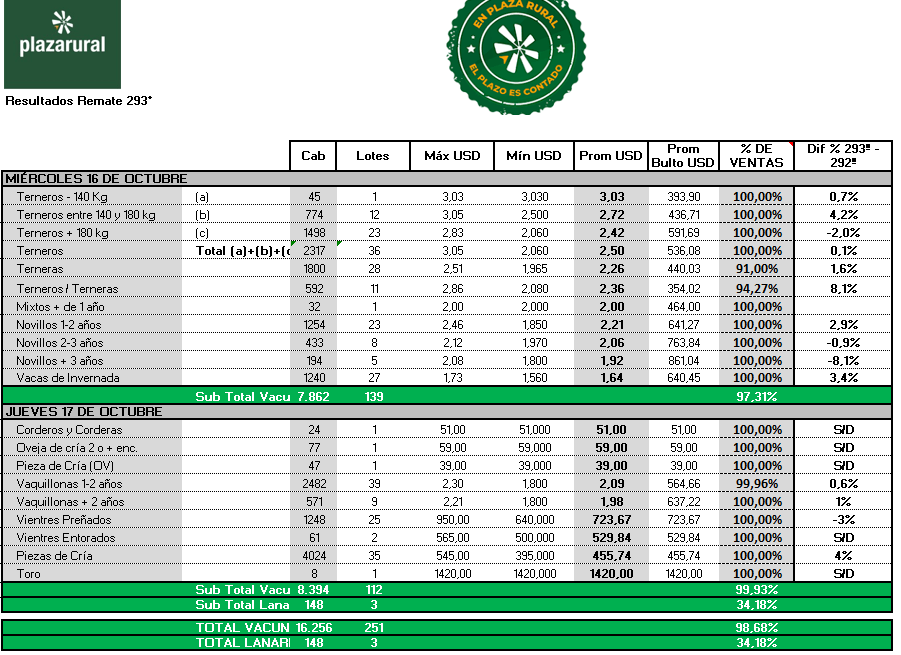Select the 'MIÉRCOLES 16 DE OCTUBRE' section row
The width and height of the screenshot is (901, 655).
coord(447,179)
